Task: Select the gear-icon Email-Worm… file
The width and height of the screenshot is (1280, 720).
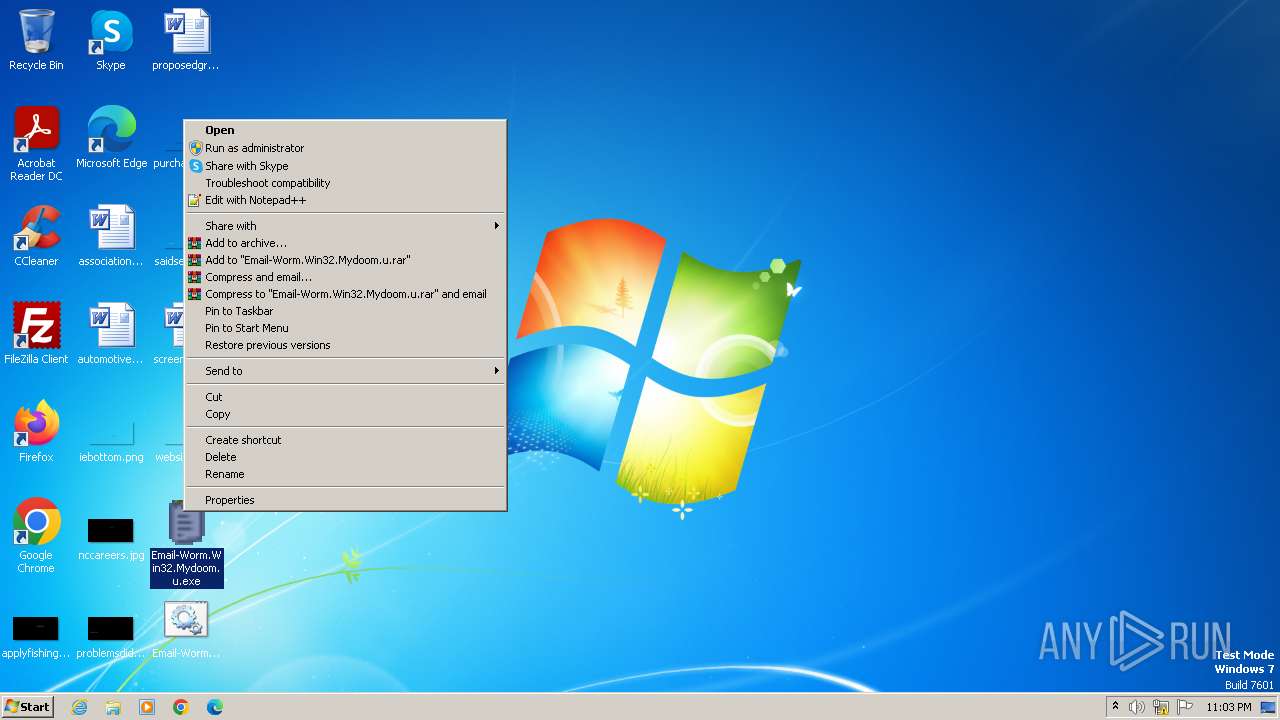Action: coord(186,630)
